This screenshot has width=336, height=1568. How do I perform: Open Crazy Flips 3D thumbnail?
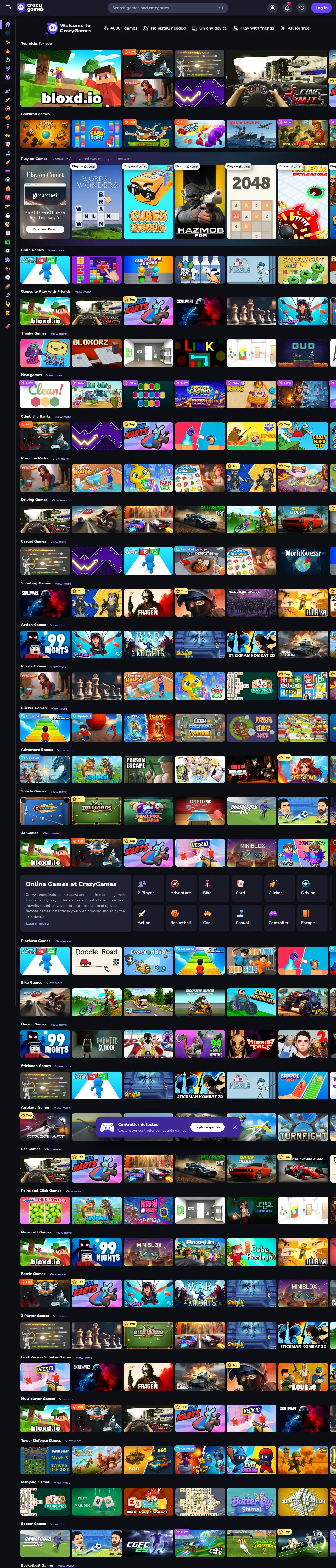pos(303,436)
